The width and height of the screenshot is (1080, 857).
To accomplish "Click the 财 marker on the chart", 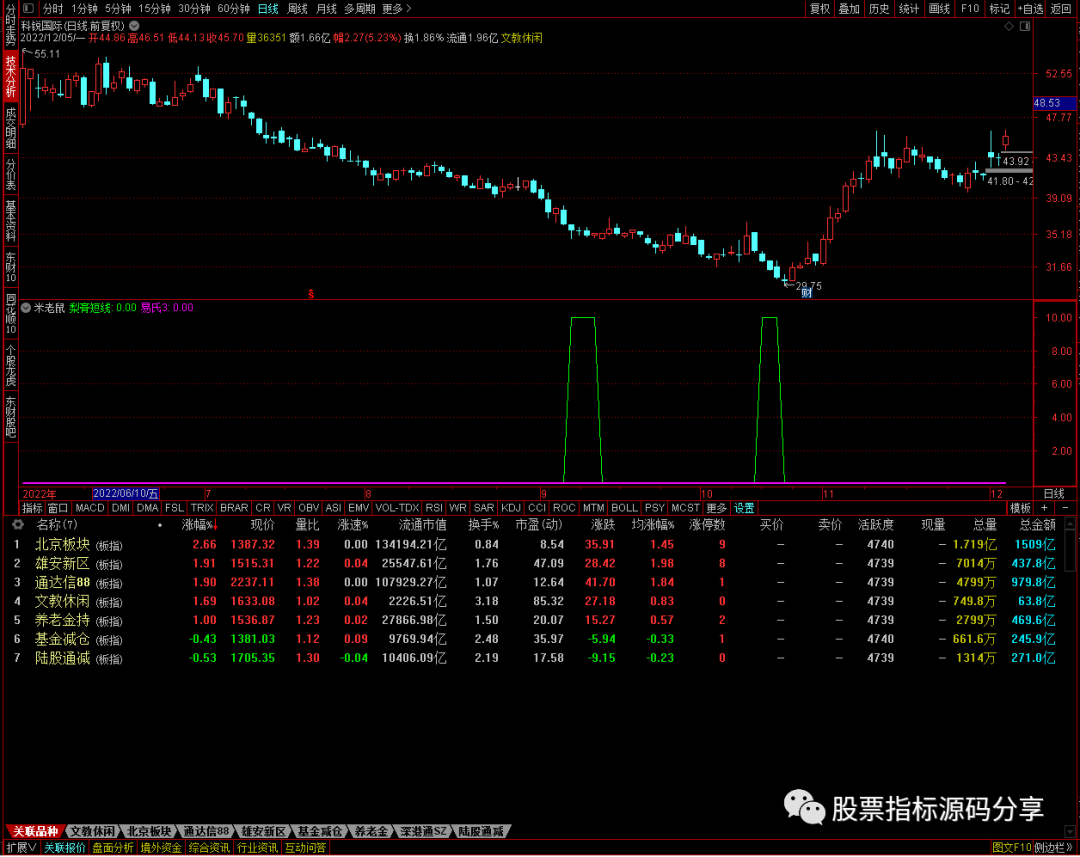I will tap(806, 293).
